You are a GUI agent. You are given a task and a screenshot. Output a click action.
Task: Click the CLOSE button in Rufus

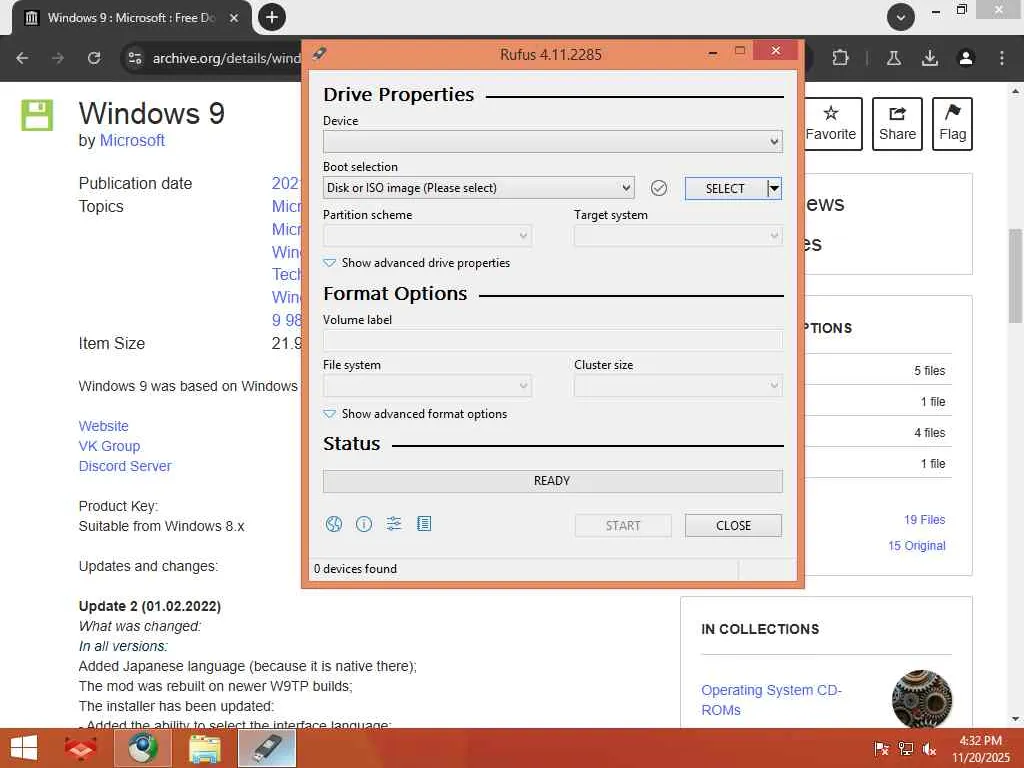click(x=733, y=526)
